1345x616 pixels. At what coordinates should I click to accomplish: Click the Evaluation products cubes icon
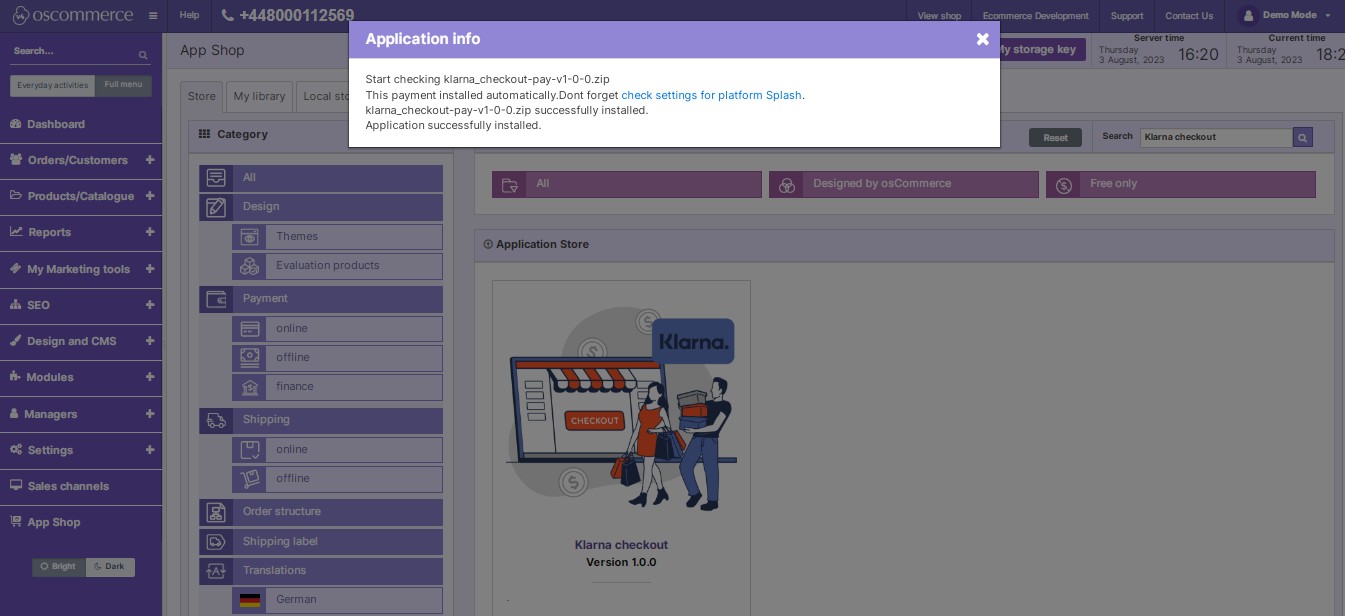point(249,266)
